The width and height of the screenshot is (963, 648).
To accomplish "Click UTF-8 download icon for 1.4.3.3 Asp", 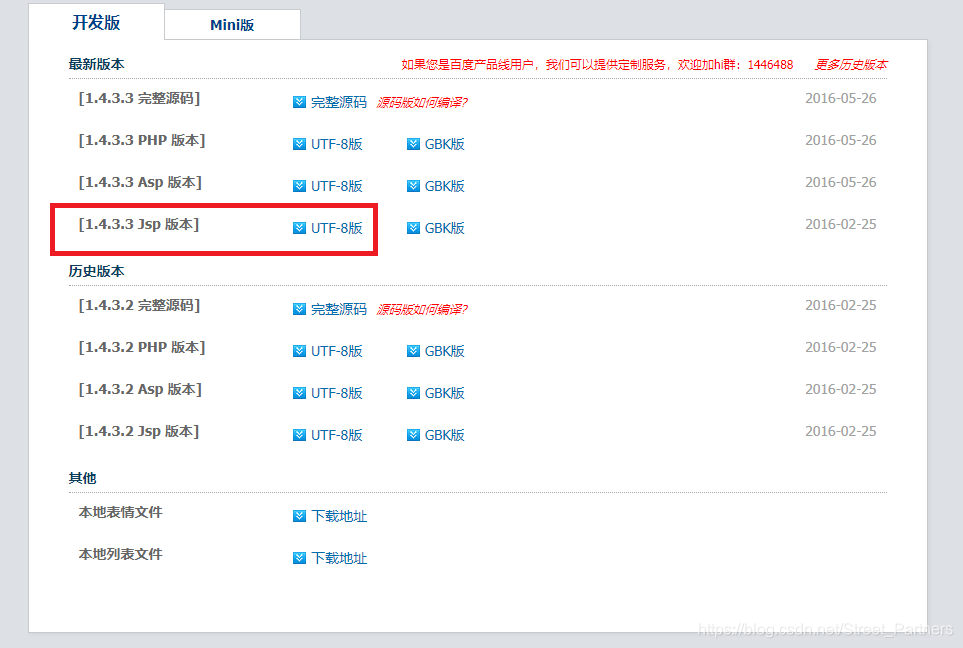I will [299, 185].
